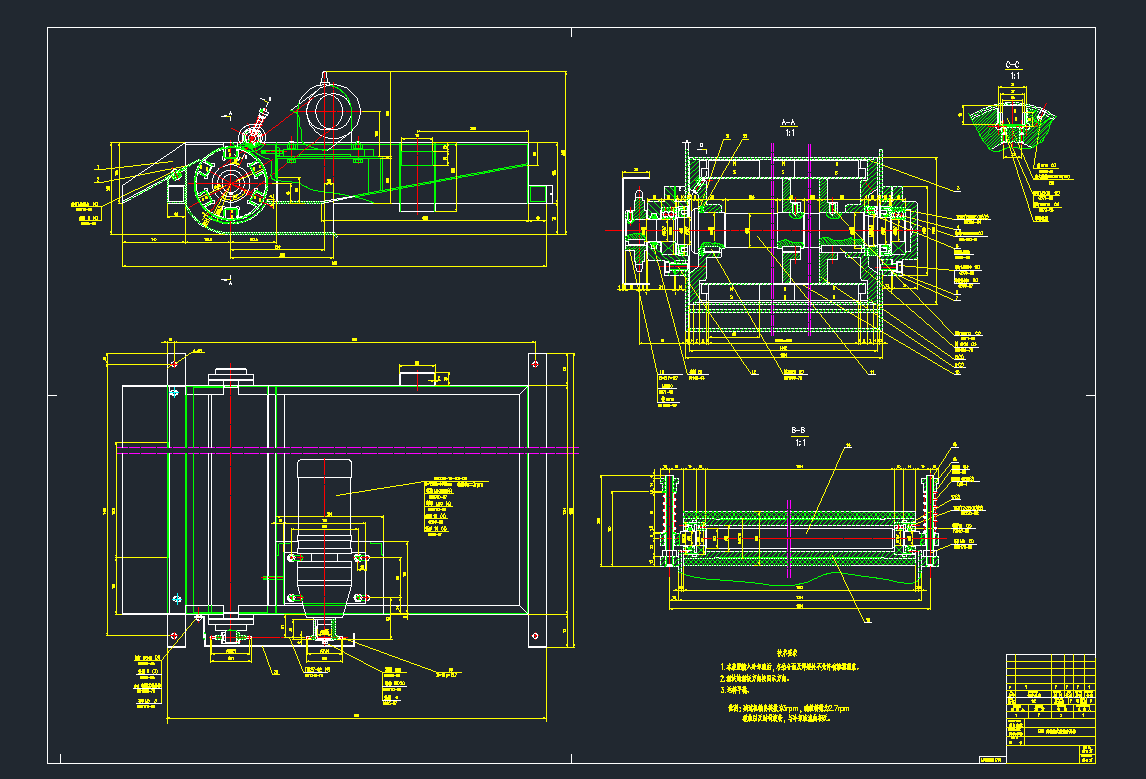Select the A-A section view label
Image resolution: width=1146 pixels, height=779 pixels.
pos(788,122)
